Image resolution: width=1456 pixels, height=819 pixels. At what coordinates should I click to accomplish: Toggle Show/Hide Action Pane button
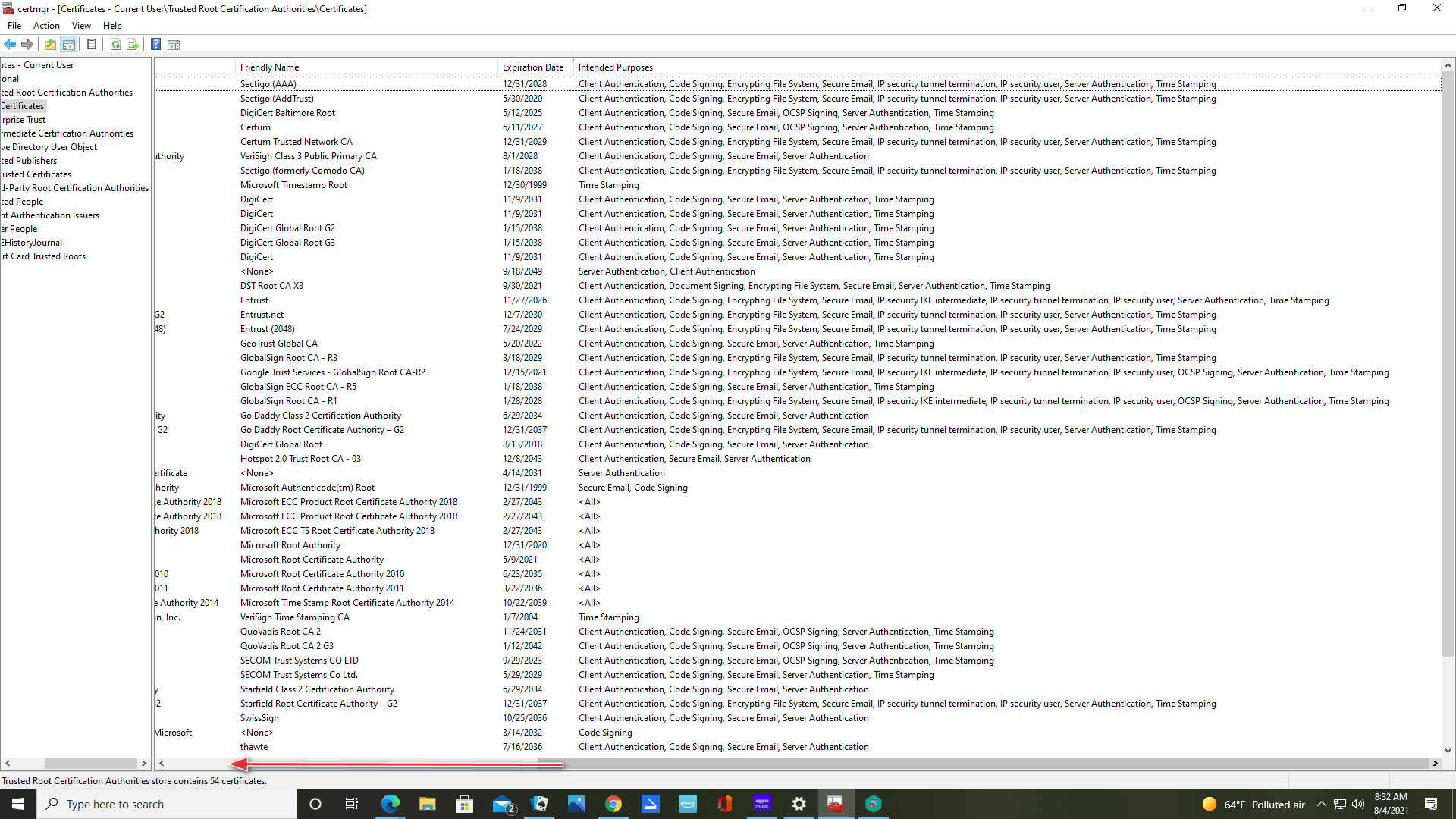174,45
